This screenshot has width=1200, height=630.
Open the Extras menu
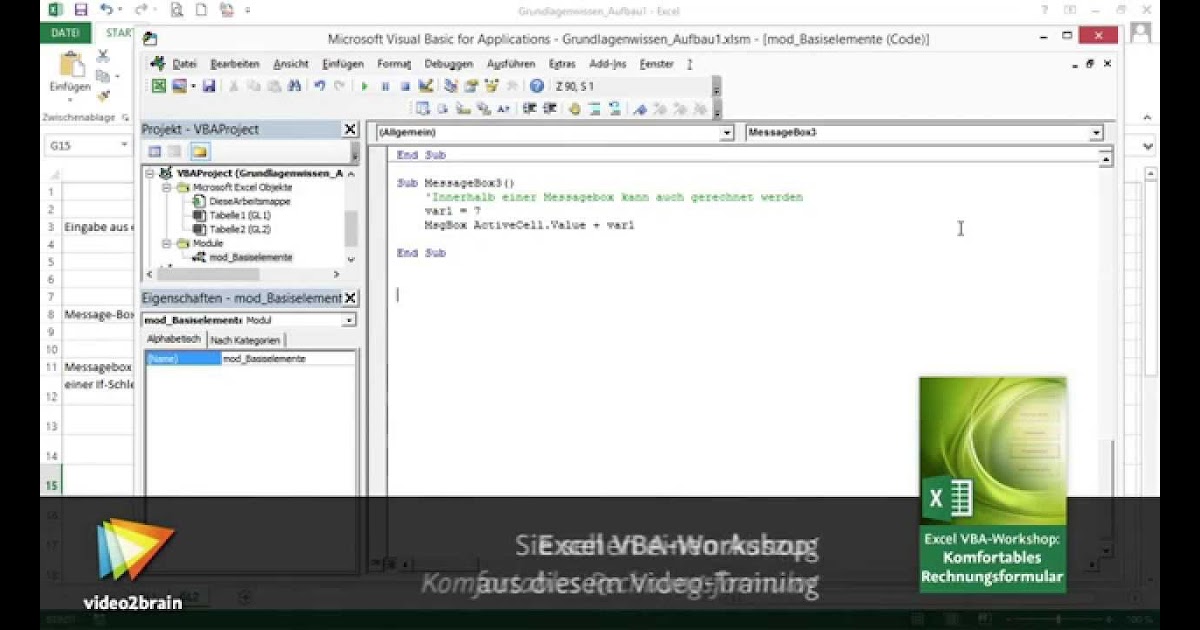coord(562,64)
